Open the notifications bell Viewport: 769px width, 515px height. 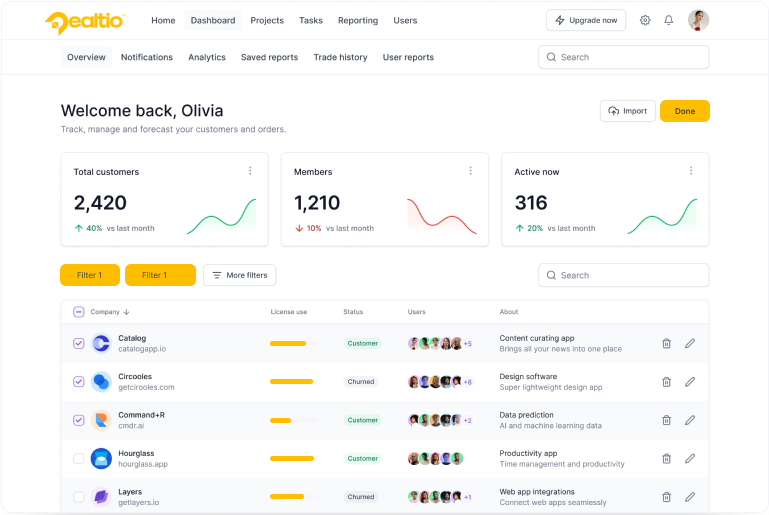coord(669,20)
